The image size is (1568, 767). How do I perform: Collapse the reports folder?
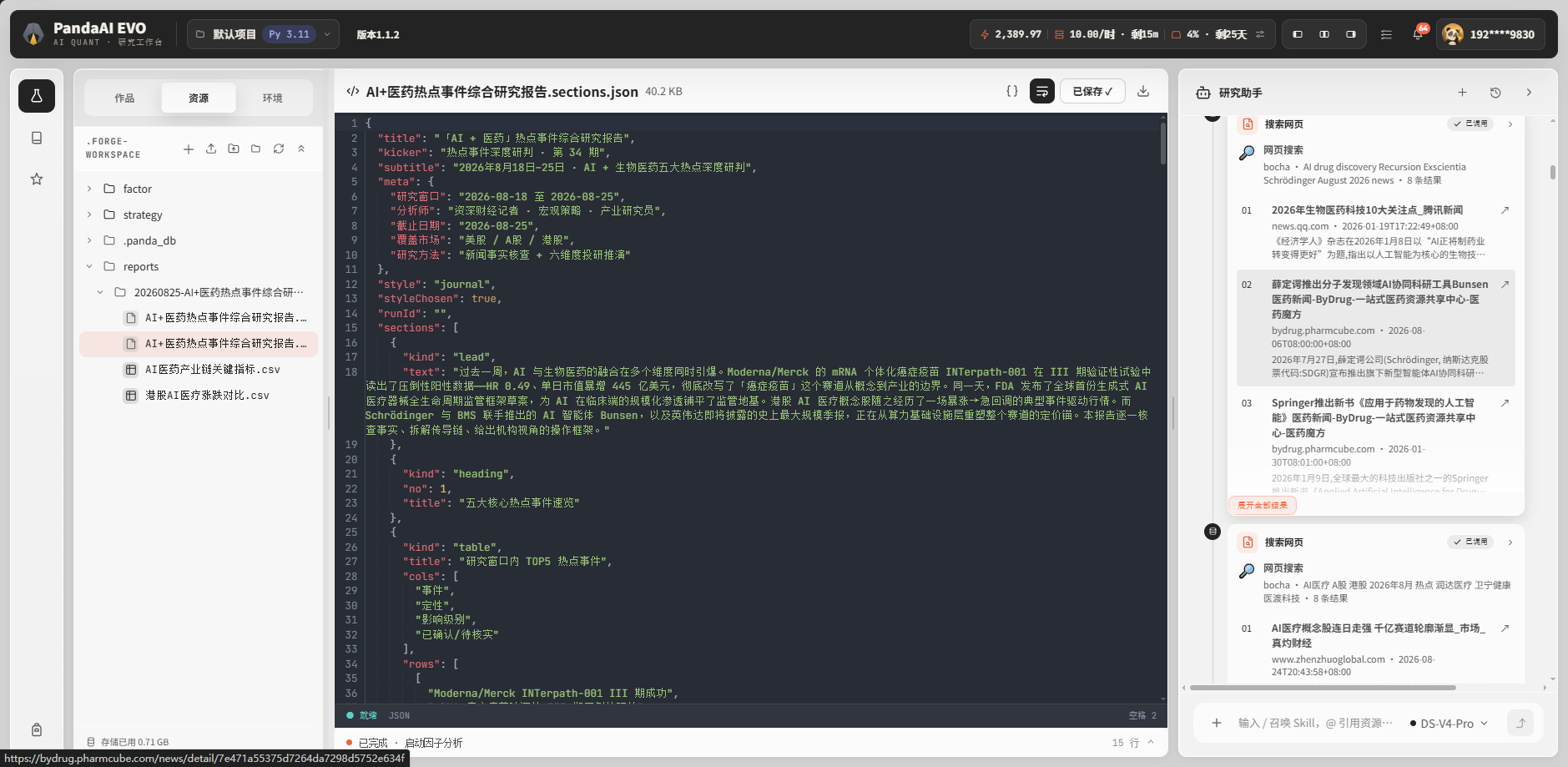(89, 266)
